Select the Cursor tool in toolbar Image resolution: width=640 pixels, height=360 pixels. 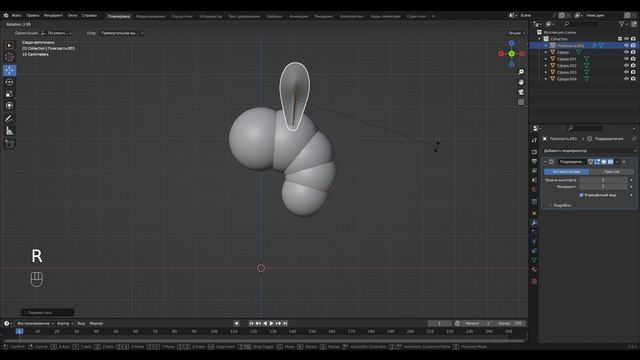pyautogui.click(x=9, y=57)
